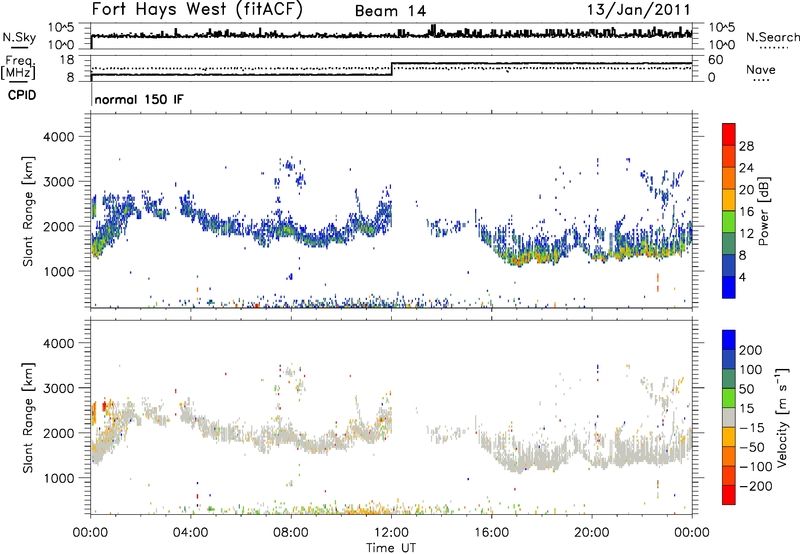Click the red Velocity segment below -200

[729, 495]
